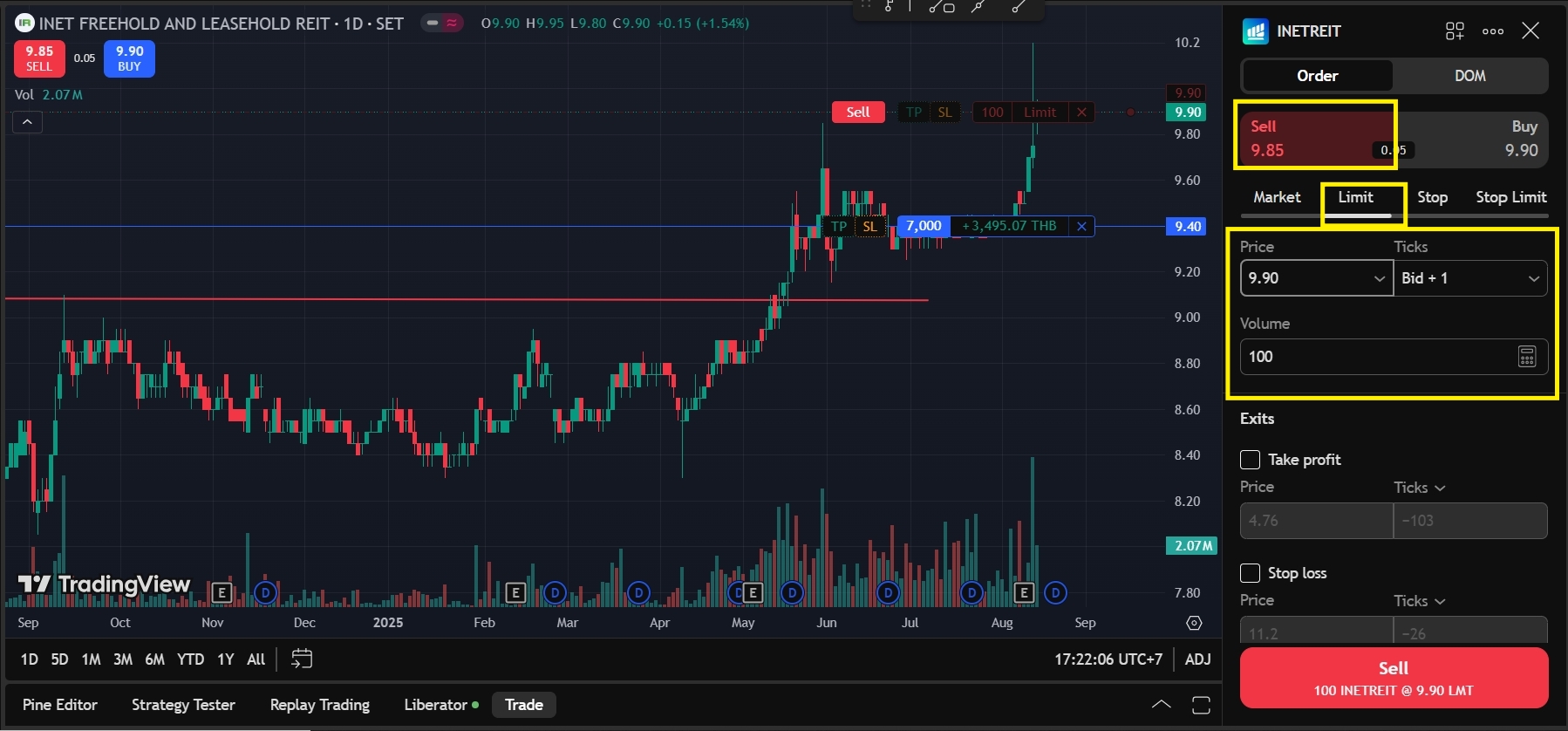1568x731 pixels.
Task: Open the Replay Trading tab
Action: [319, 705]
